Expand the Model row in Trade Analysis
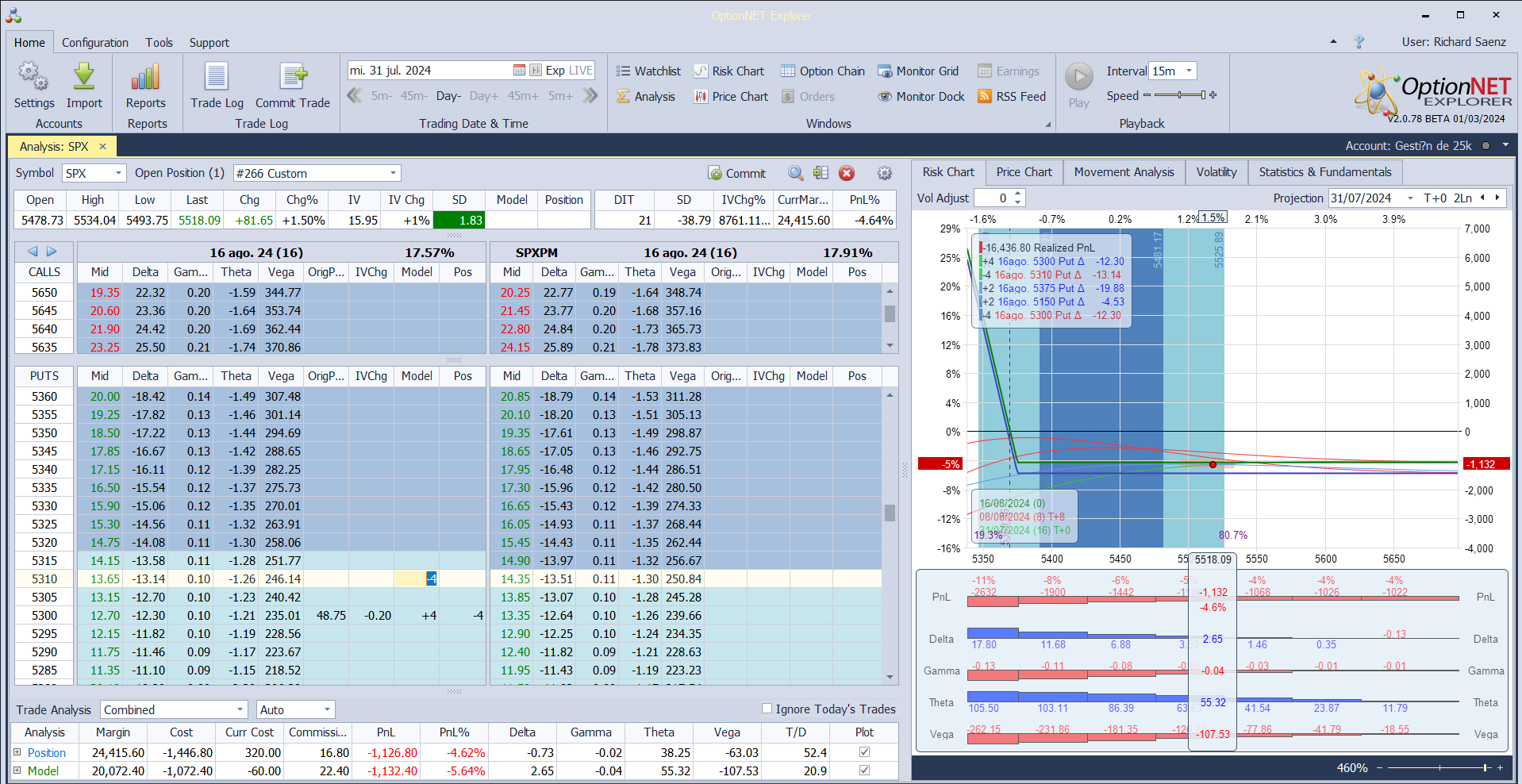This screenshot has height=784, width=1522. (17, 771)
